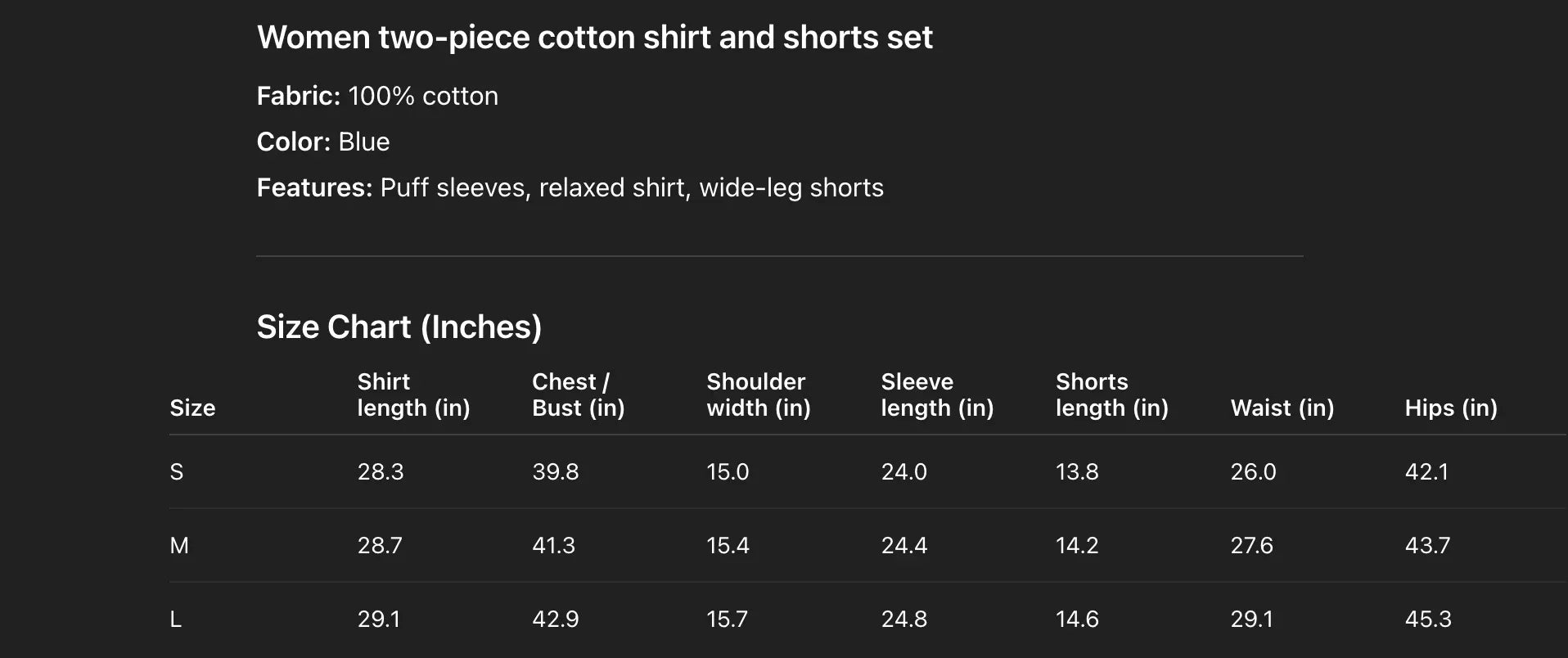Click the Shoulder width column header
1568x658 pixels.
coord(758,394)
